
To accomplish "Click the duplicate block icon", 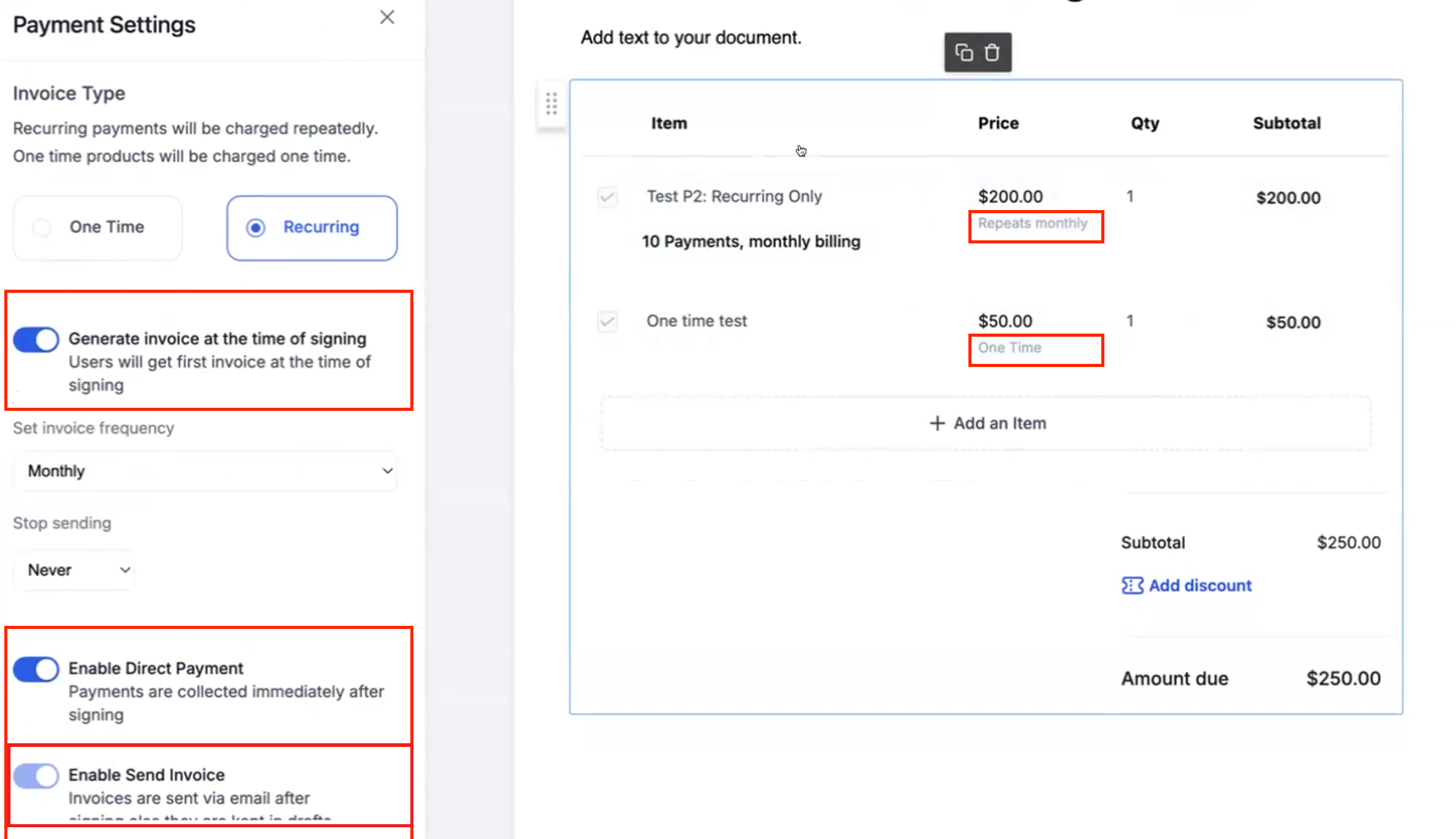I will 963,53.
